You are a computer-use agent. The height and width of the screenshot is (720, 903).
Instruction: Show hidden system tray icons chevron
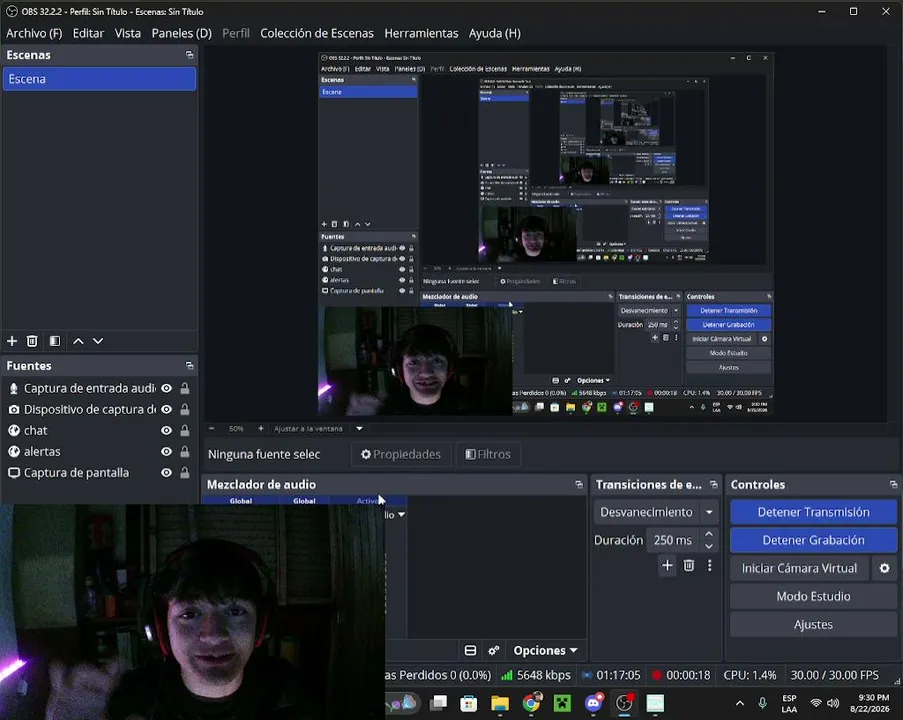[x=740, y=703]
